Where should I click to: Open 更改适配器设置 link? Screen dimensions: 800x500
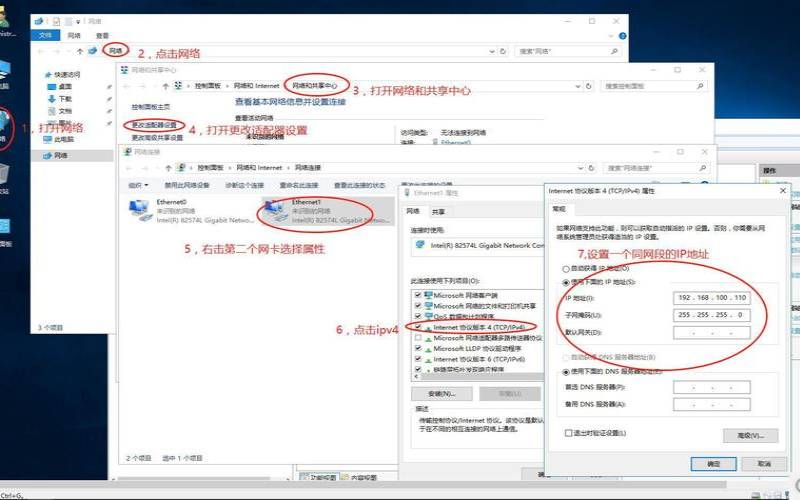[154, 125]
